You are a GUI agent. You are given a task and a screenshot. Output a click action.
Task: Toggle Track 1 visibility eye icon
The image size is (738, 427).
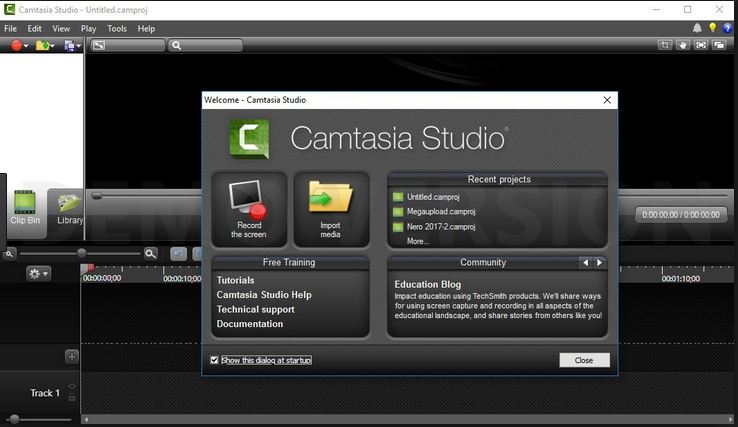72,386
